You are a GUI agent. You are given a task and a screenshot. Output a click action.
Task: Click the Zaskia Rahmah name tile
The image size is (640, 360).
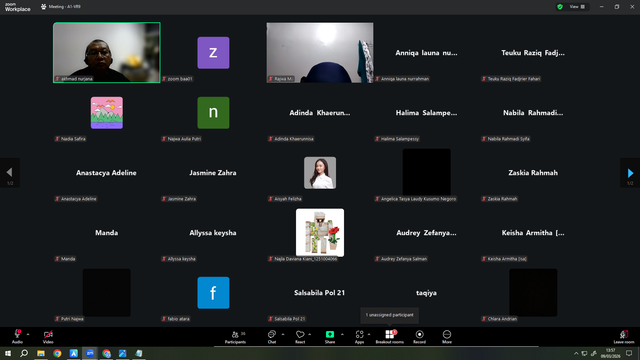pyautogui.click(x=533, y=173)
